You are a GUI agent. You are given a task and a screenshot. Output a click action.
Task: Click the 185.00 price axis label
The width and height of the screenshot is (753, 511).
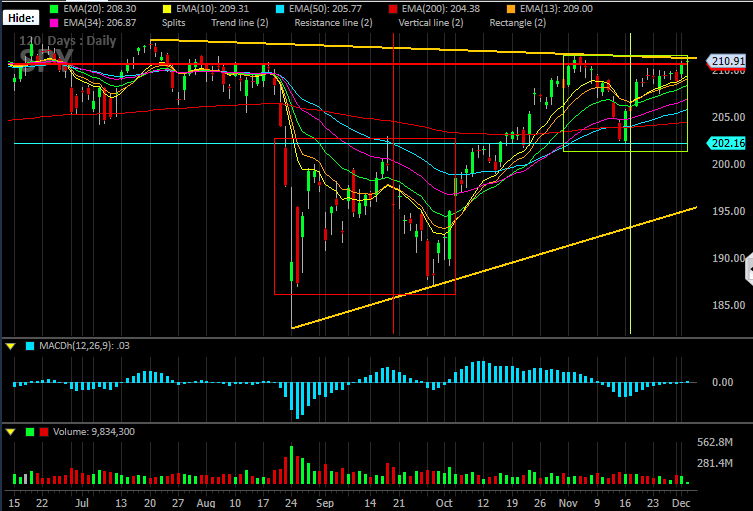pyautogui.click(x=729, y=305)
